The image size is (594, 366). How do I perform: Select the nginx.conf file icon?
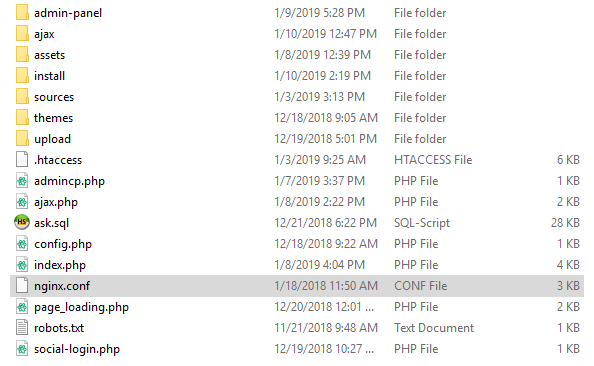click(22, 285)
